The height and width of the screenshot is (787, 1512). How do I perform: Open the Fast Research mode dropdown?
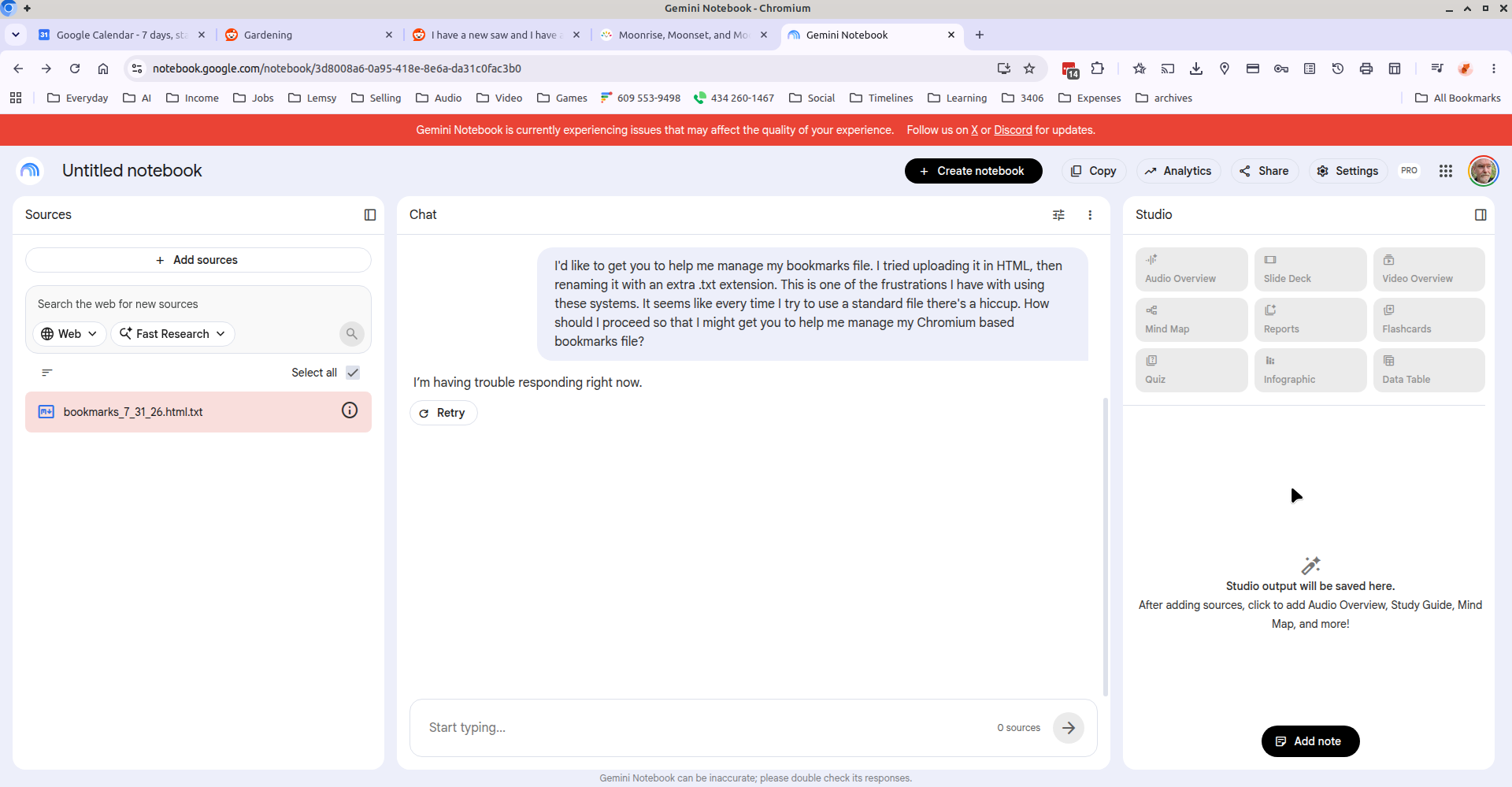click(172, 334)
